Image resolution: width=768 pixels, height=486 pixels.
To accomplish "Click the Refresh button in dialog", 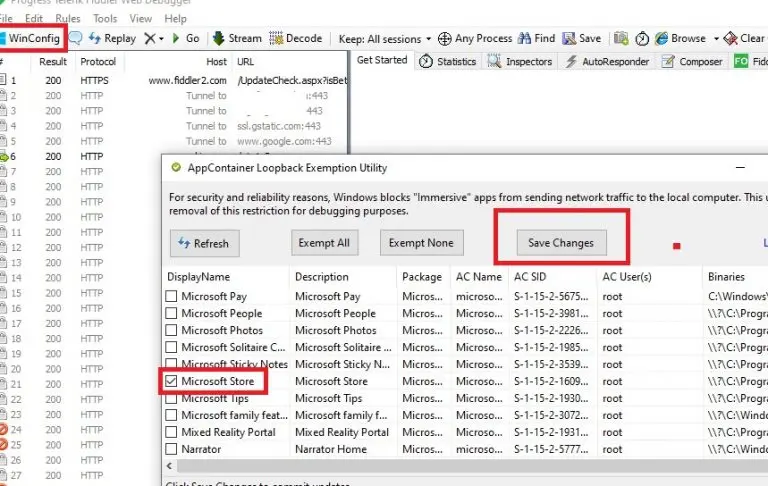I will coord(205,243).
